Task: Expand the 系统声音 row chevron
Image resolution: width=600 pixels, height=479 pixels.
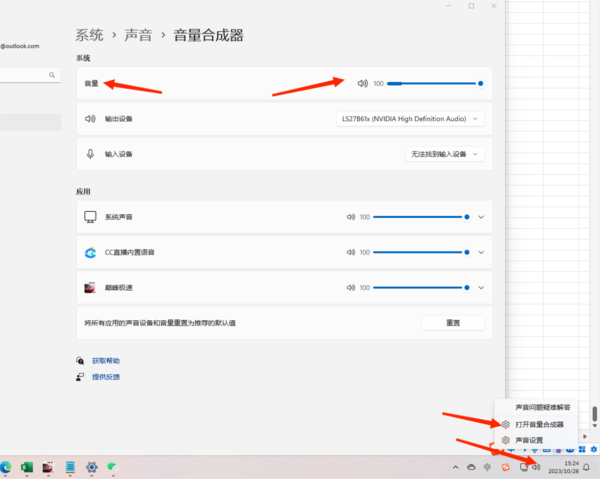Action: [481, 217]
